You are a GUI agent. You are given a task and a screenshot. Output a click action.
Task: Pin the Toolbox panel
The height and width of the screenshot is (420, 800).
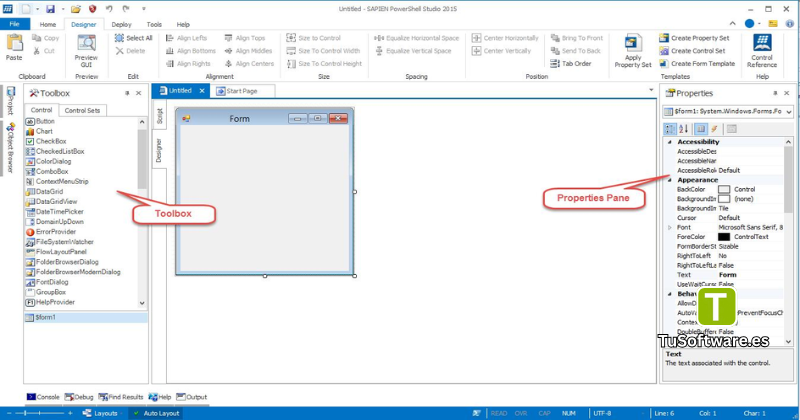[127, 93]
